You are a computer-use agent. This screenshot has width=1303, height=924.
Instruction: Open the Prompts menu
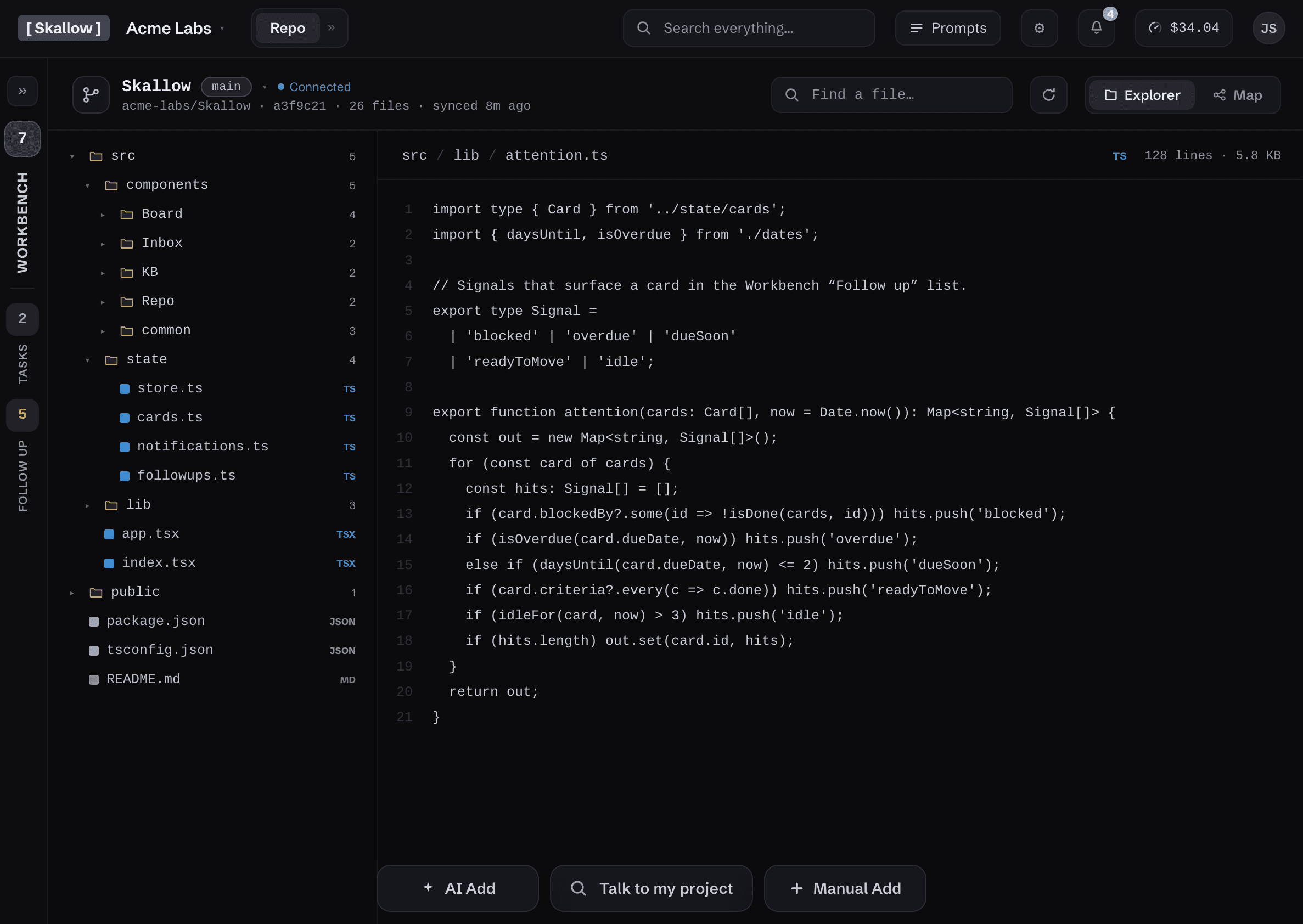pos(947,28)
